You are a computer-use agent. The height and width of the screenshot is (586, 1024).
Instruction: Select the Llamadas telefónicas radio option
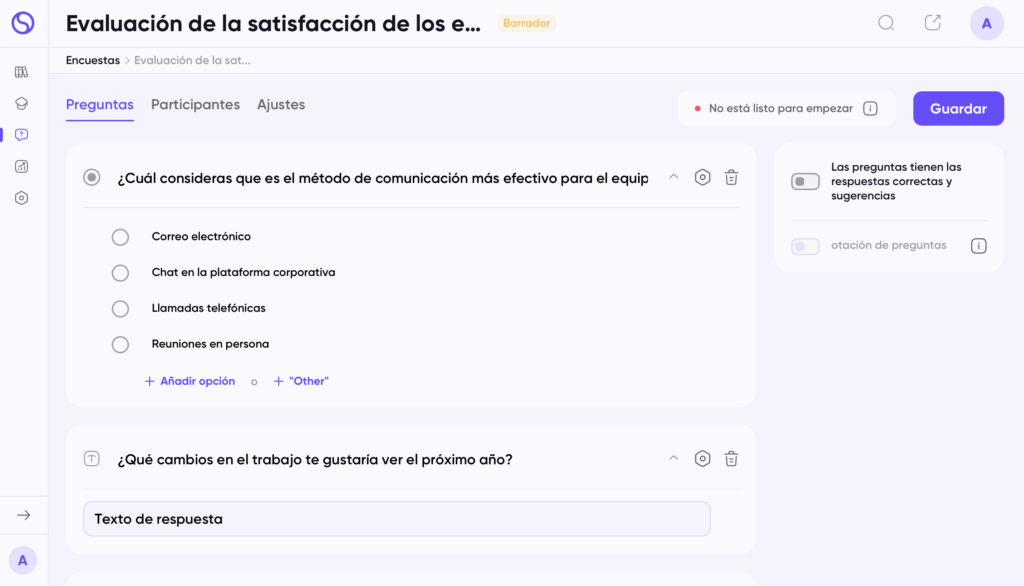(x=120, y=309)
